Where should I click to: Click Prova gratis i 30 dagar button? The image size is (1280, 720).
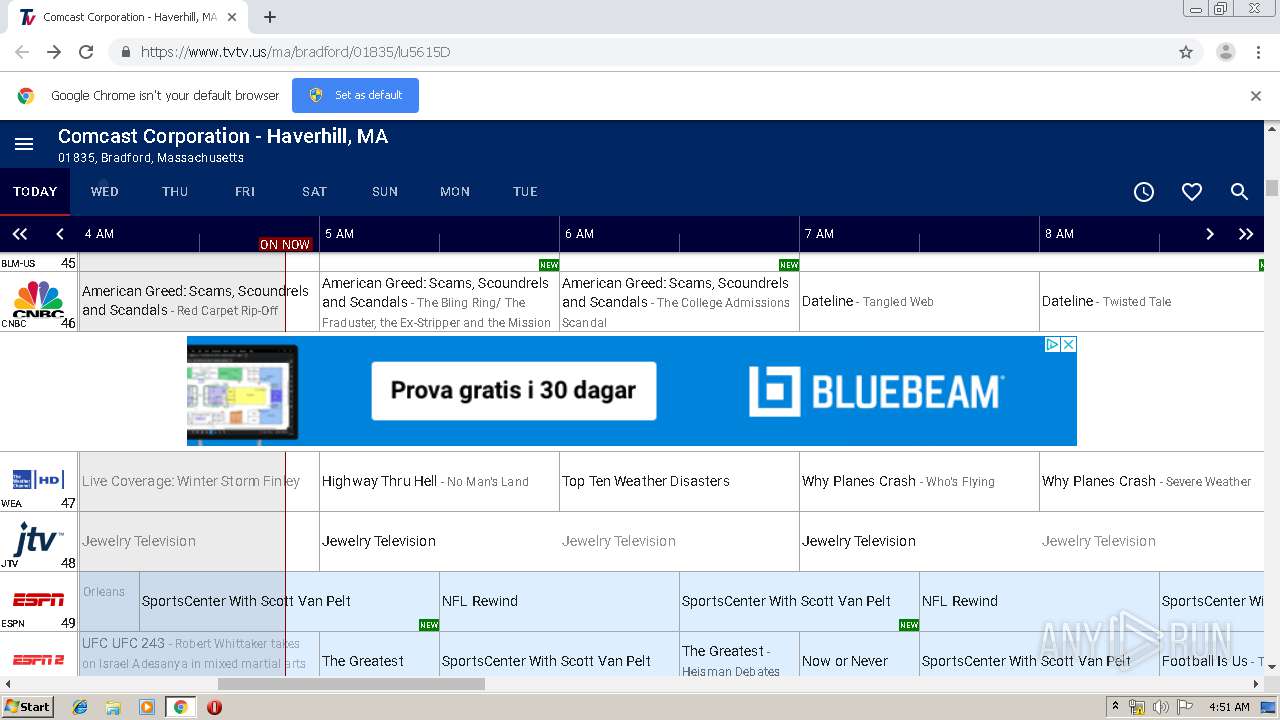(514, 390)
